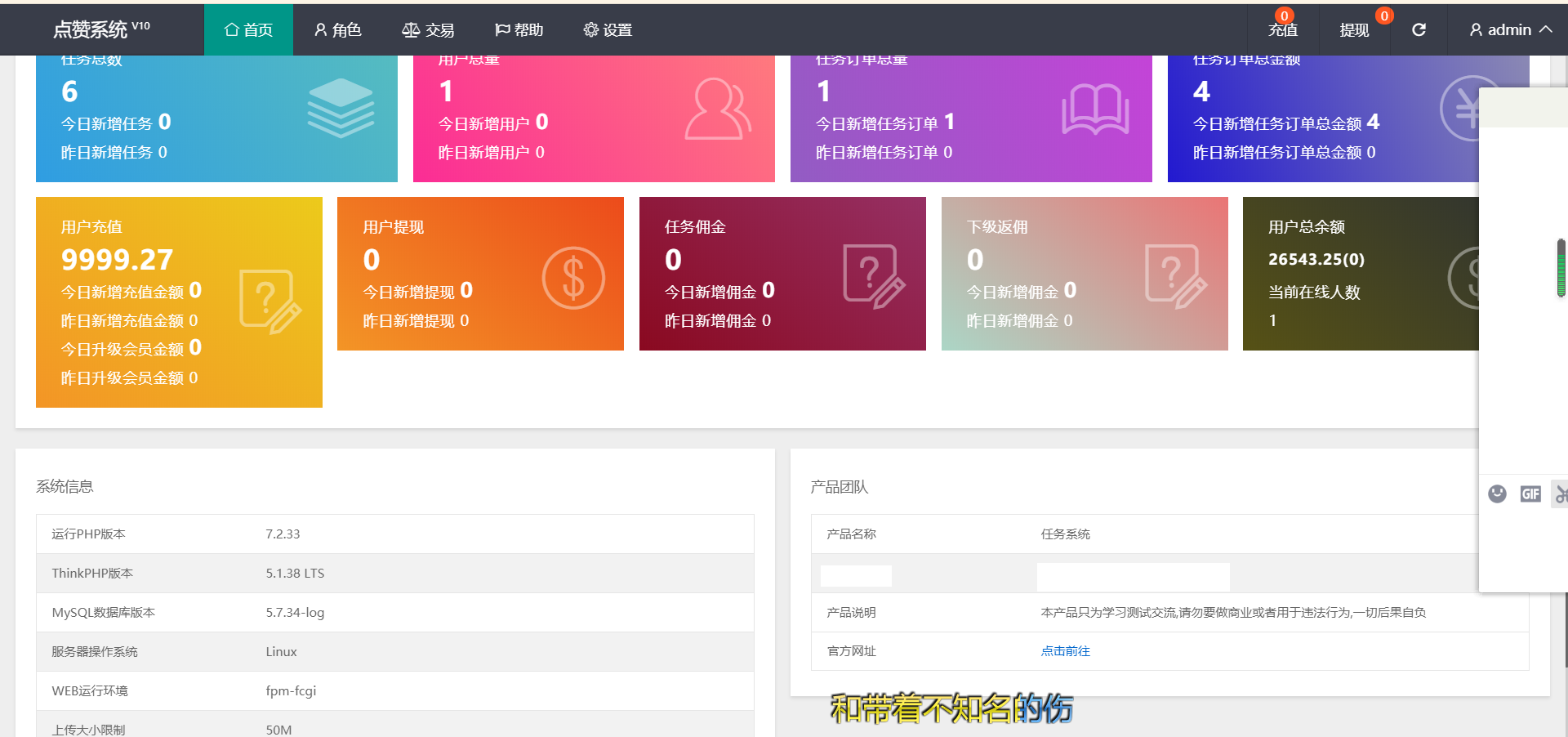Go to the 首页 tab
The width and height of the screenshot is (1568, 737).
(x=248, y=30)
